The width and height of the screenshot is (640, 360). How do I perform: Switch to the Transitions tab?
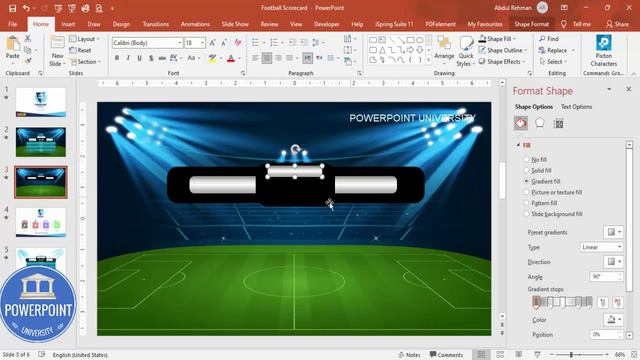pyautogui.click(x=156, y=24)
